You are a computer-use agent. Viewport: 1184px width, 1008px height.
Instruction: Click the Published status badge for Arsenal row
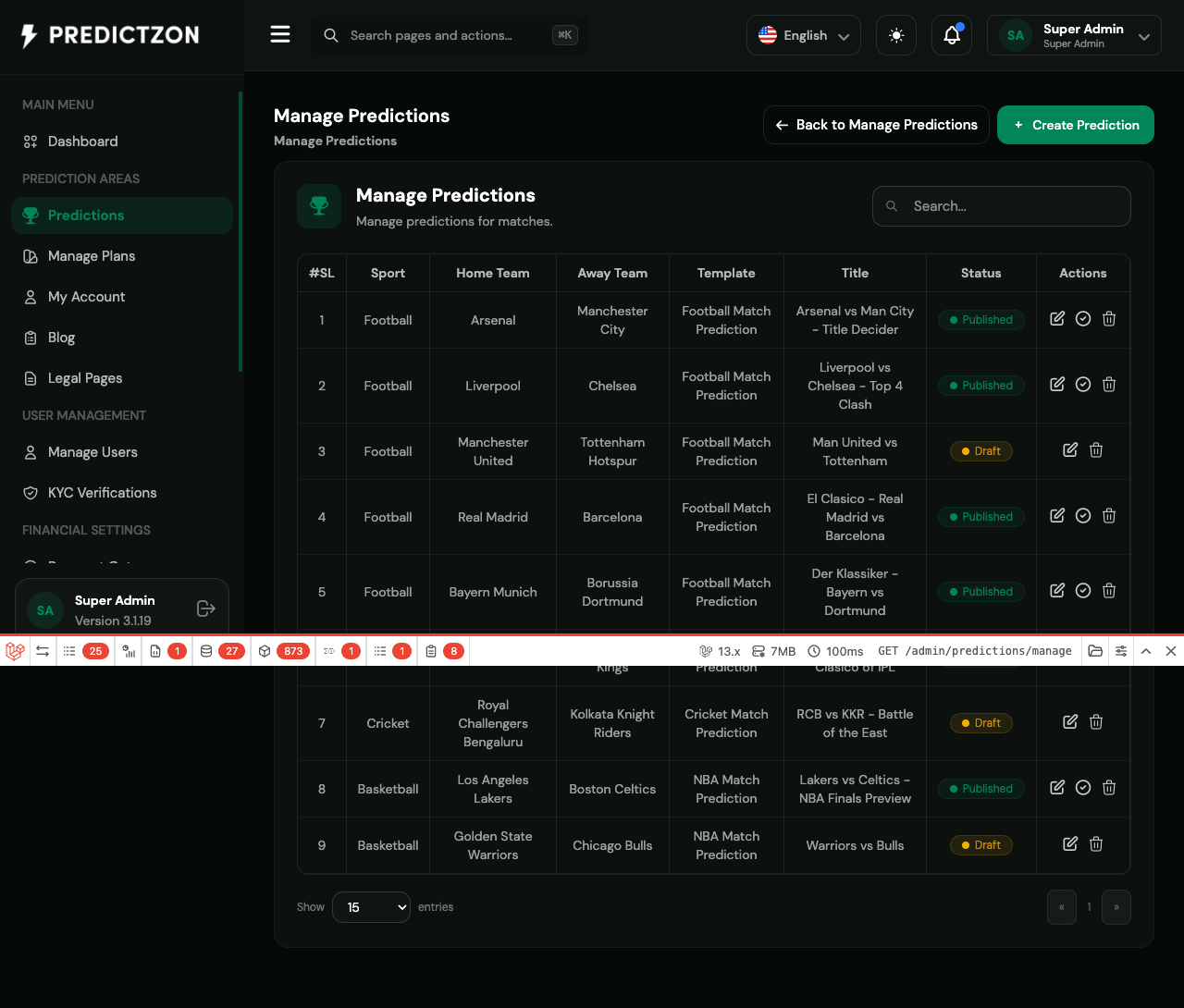point(980,320)
